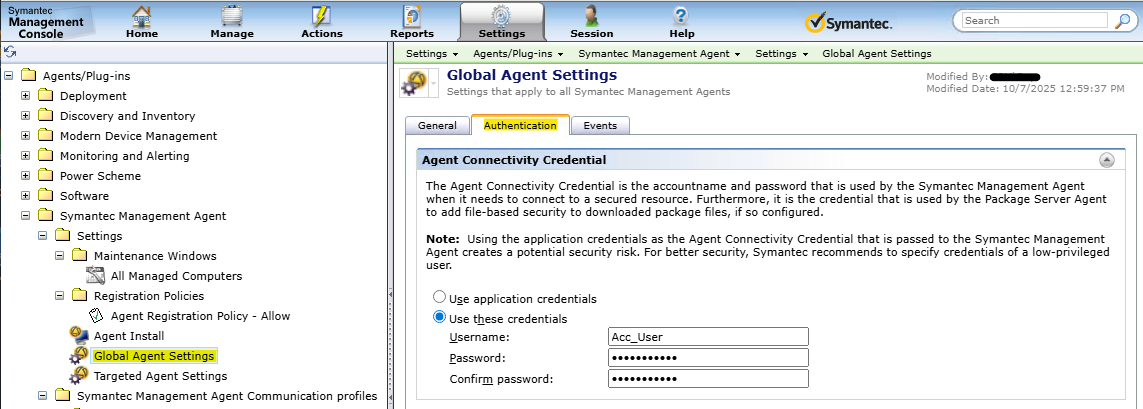
Task: Select Use these credentials option
Action: pyautogui.click(x=439, y=318)
